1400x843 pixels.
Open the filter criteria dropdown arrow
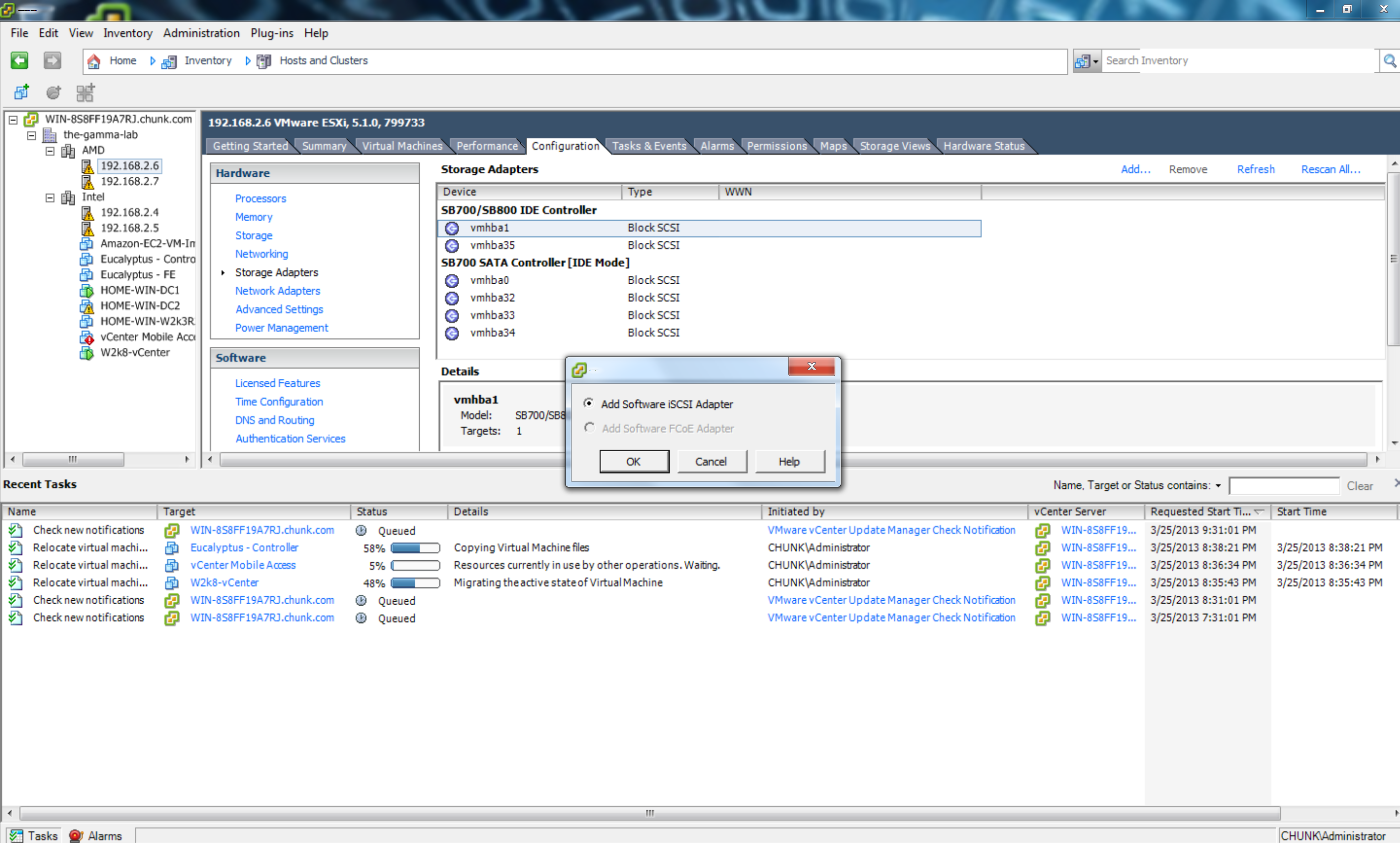[x=1218, y=485]
